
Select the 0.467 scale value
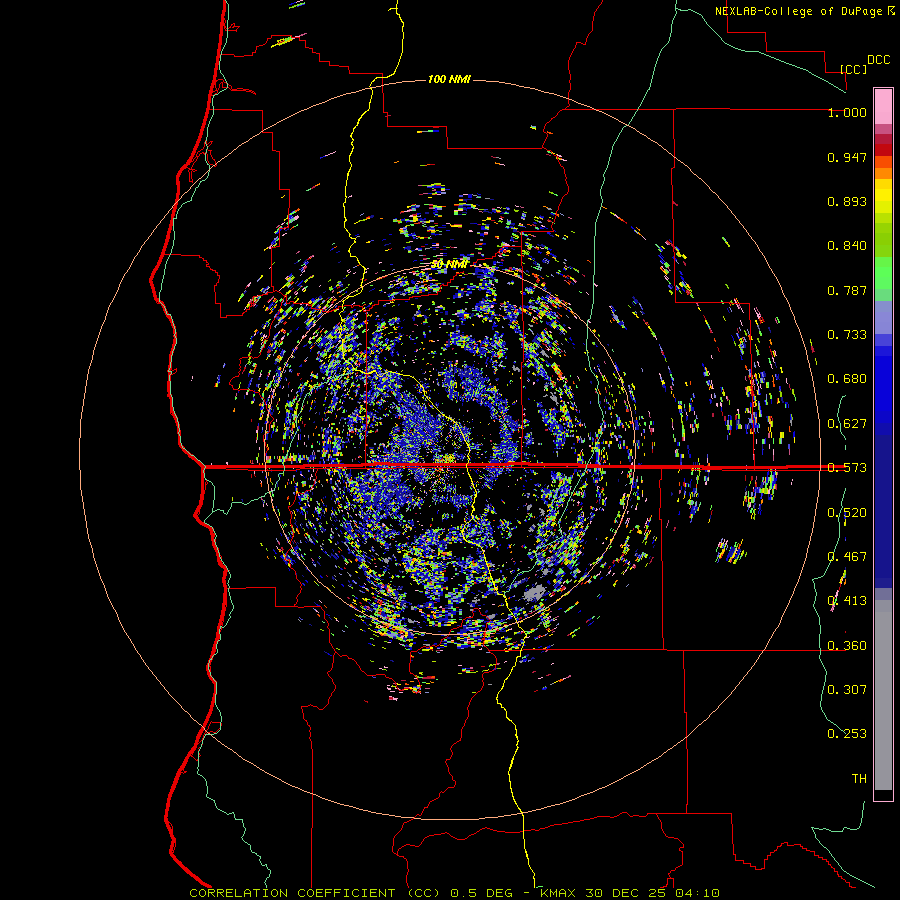pos(847,557)
